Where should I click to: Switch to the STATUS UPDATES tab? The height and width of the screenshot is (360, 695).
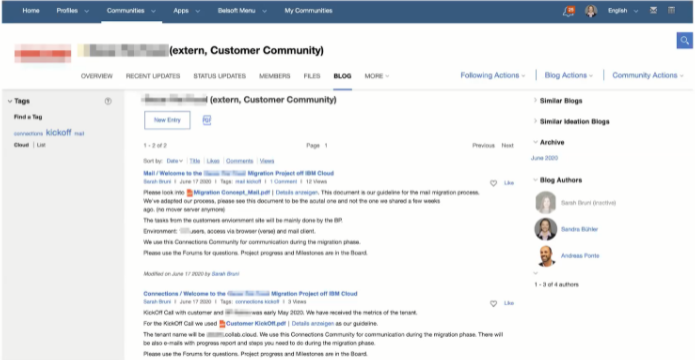click(x=219, y=76)
